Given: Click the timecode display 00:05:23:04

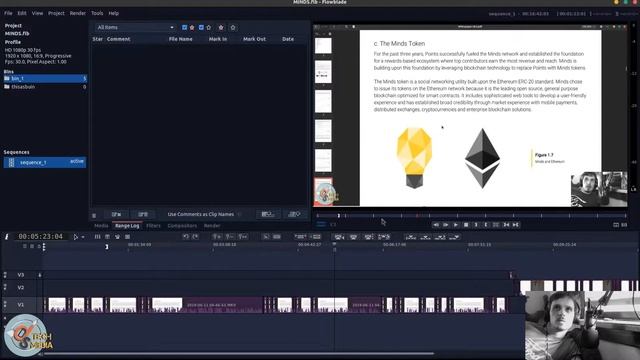Looking at the screenshot, I should coord(40,237).
